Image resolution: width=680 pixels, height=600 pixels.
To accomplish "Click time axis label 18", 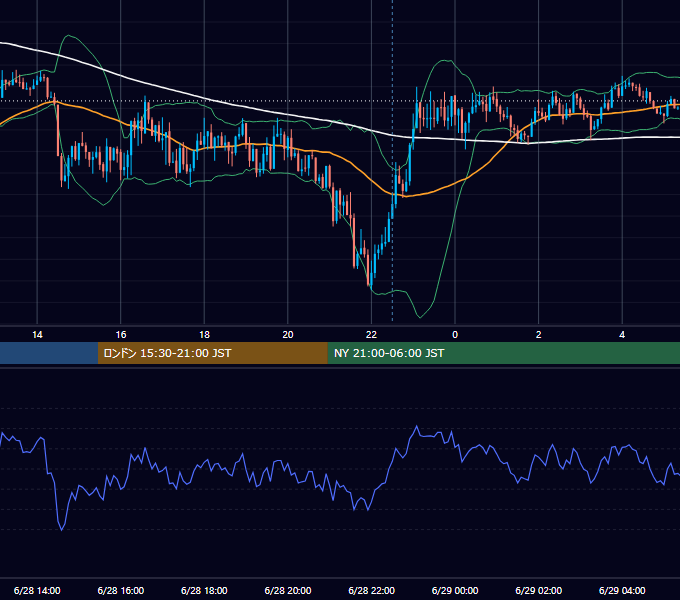I will pos(204,335).
